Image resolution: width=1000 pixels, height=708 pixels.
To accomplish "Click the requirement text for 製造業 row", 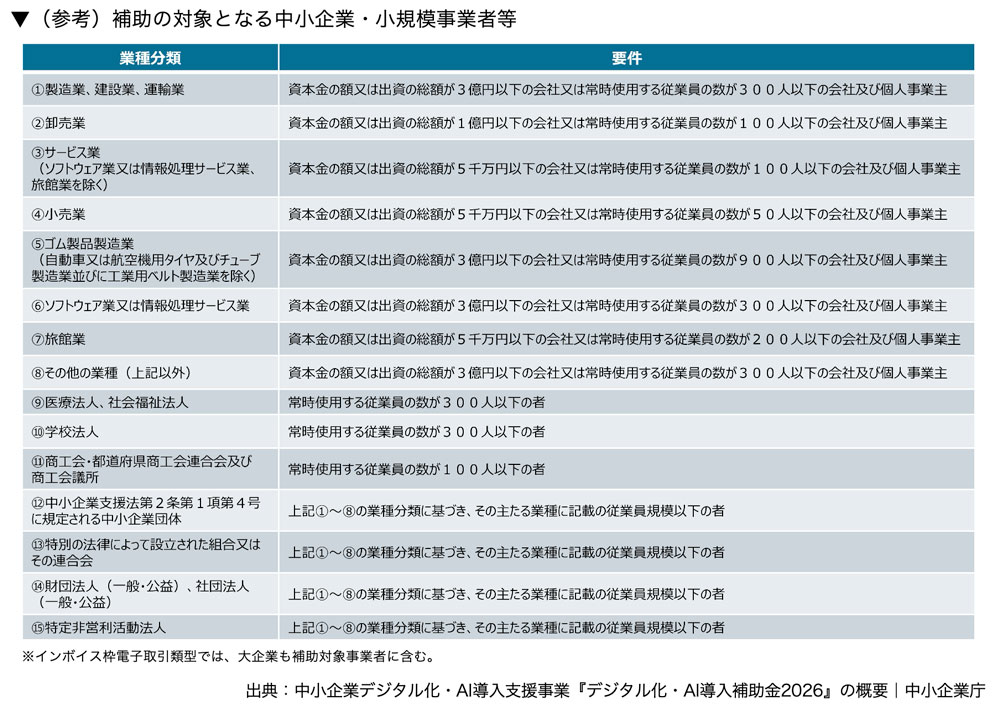I will (617, 90).
